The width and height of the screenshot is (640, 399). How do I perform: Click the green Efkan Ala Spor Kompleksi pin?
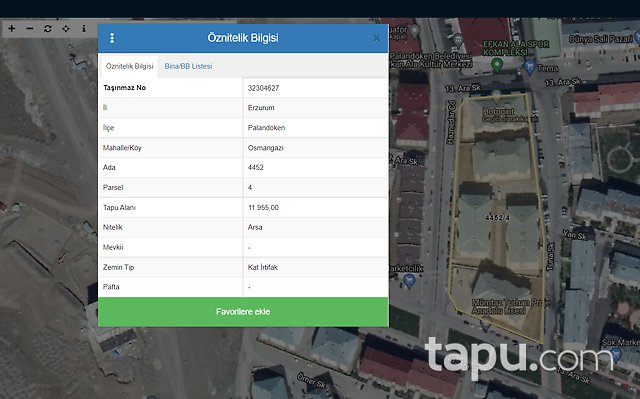pos(497,65)
